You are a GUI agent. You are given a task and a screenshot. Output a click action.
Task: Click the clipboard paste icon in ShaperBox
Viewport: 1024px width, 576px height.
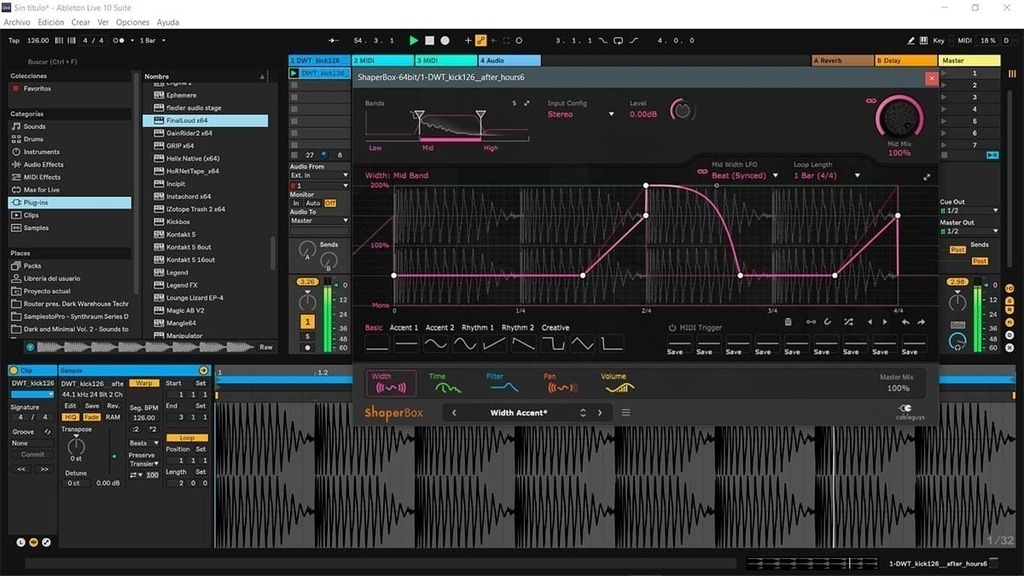788,322
